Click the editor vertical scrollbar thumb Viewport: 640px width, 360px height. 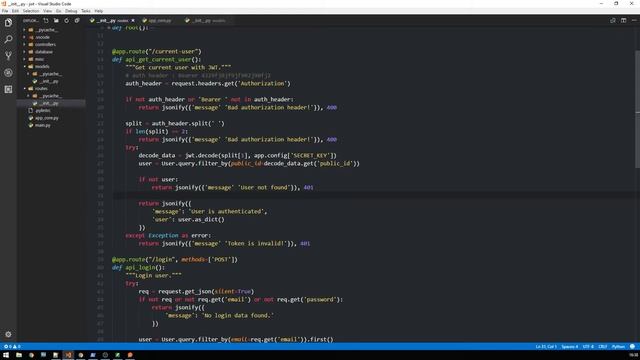point(637,109)
